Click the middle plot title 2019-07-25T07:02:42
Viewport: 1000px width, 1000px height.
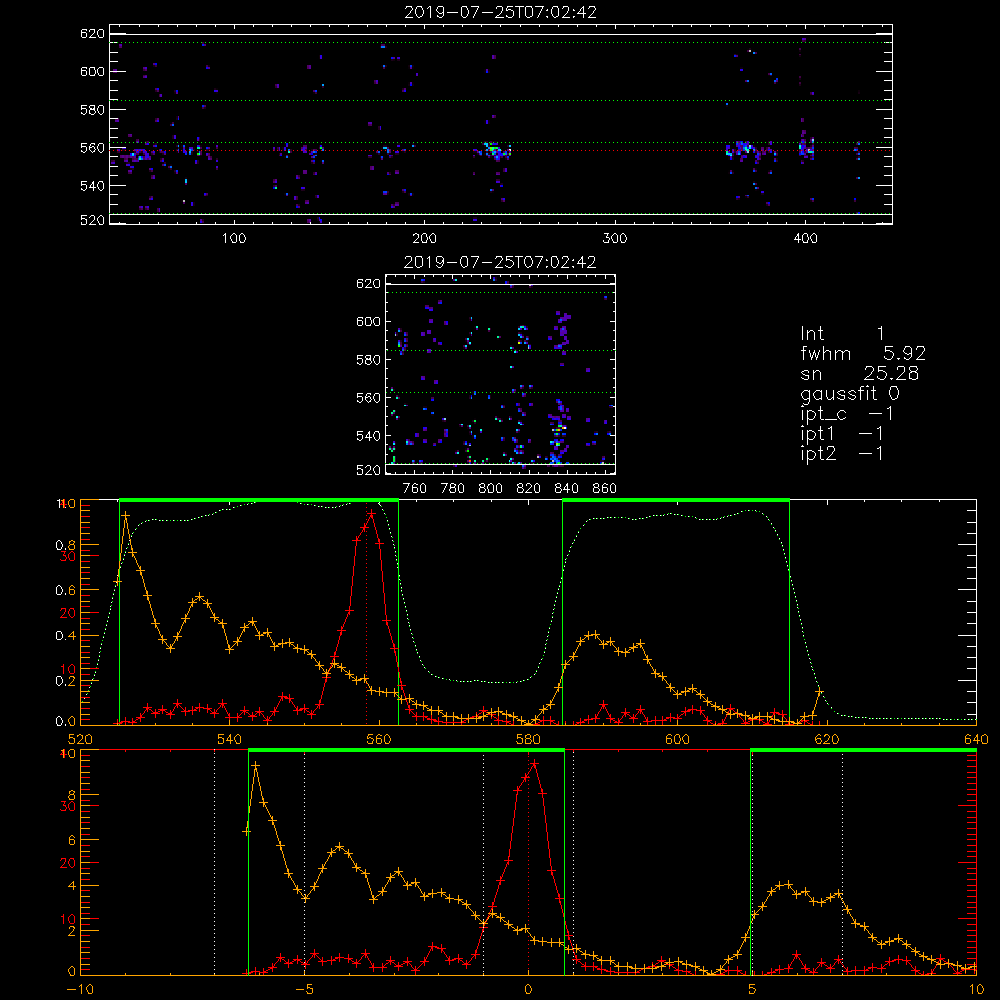[x=500, y=262]
